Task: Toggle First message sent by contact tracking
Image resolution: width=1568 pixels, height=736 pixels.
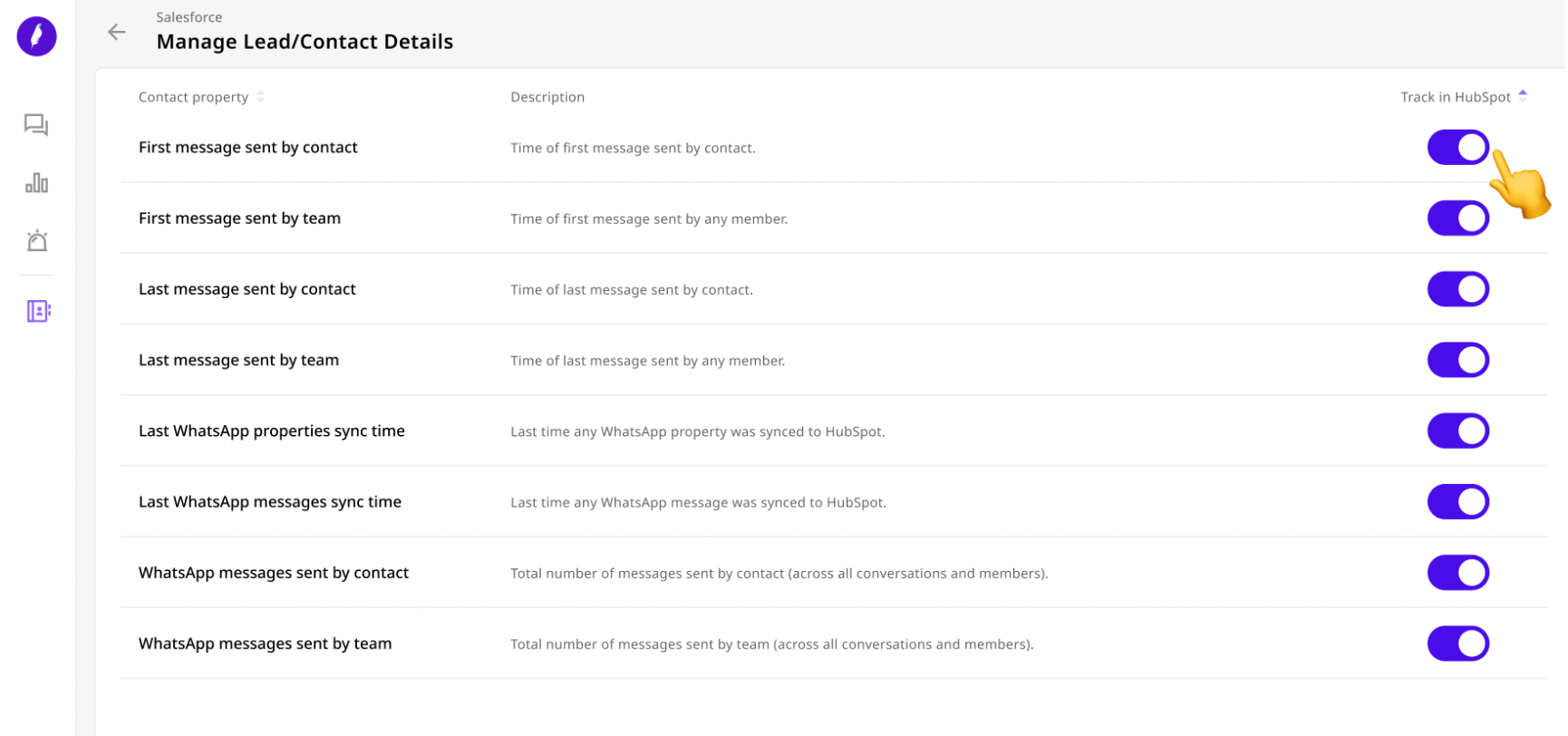Action: 1458,148
